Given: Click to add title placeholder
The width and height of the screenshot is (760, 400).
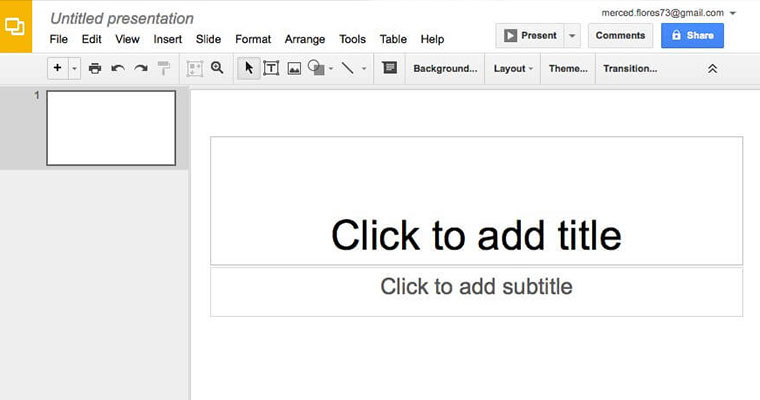Looking at the screenshot, I should [x=476, y=201].
